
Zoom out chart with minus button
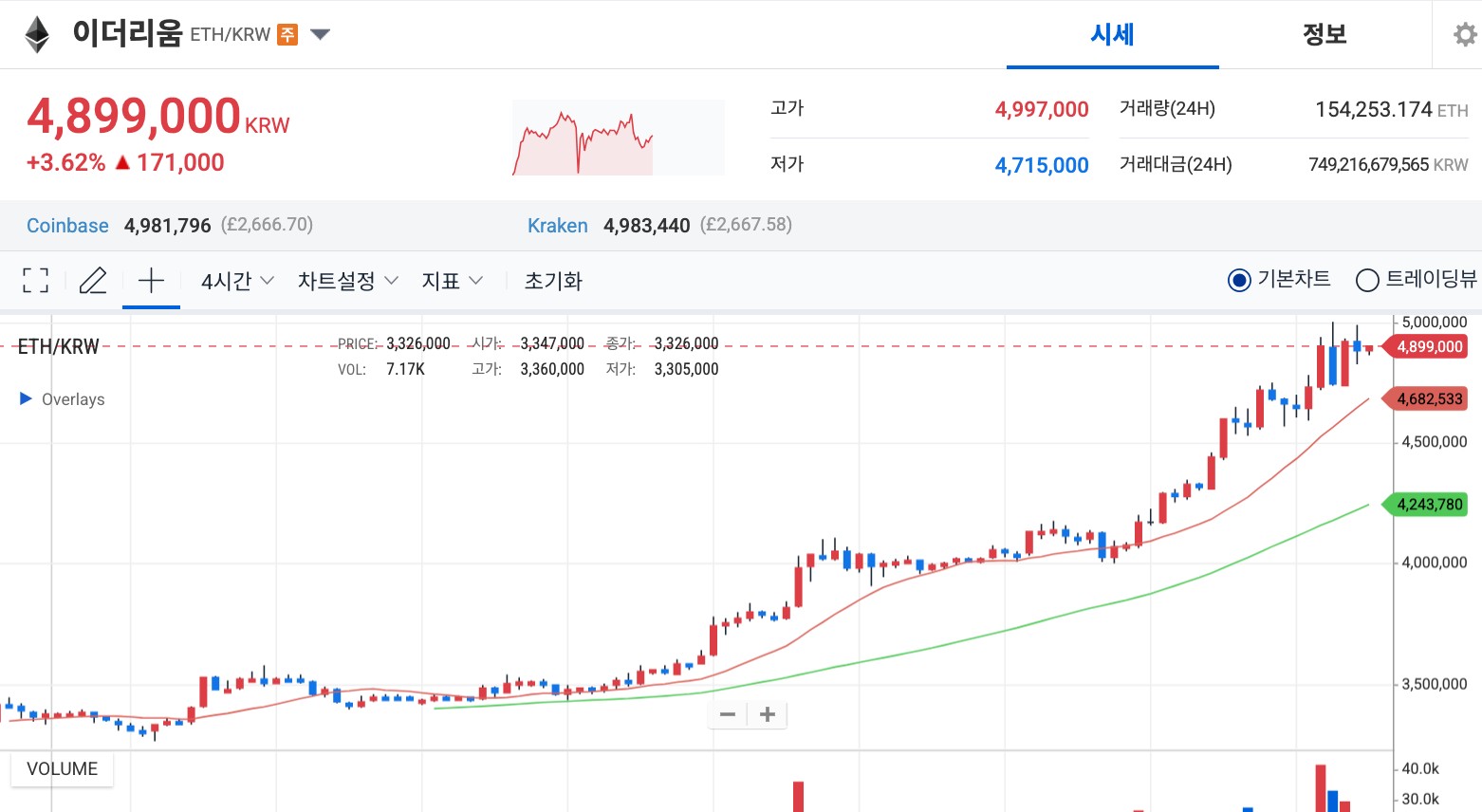[x=728, y=714]
